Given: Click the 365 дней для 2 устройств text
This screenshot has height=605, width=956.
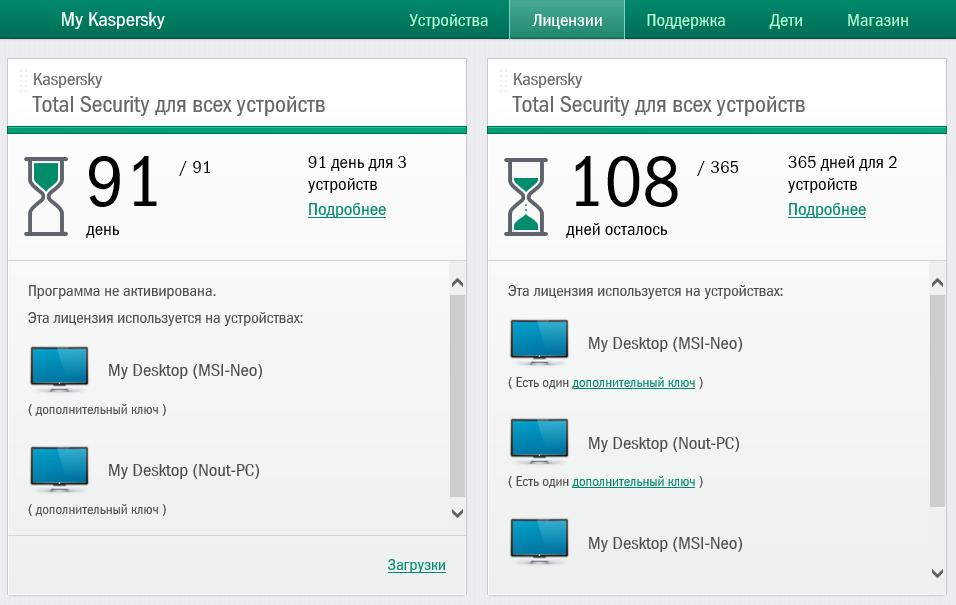Looking at the screenshot, I should tap(843, 173).
